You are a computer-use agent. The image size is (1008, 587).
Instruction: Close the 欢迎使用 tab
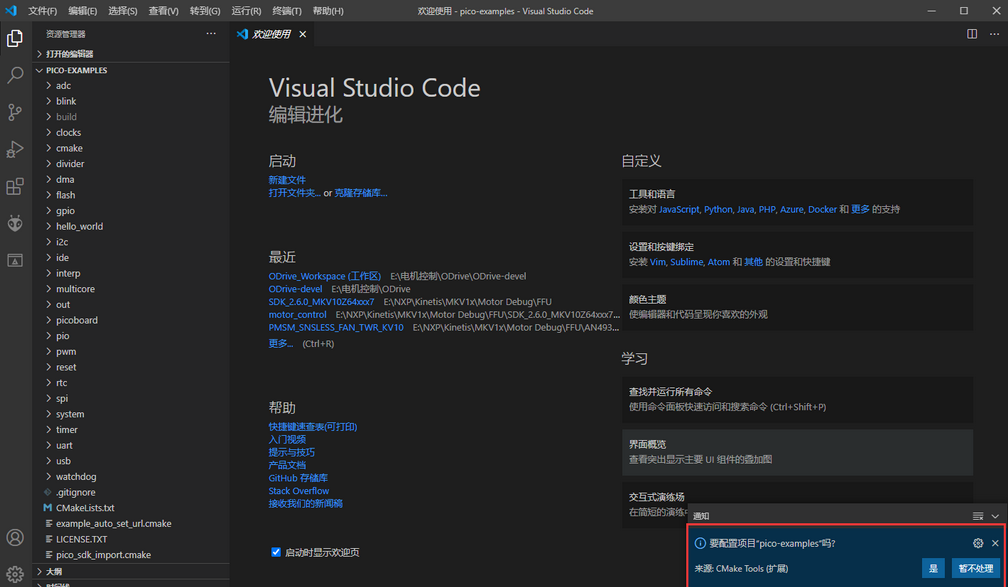pos(303,34)
